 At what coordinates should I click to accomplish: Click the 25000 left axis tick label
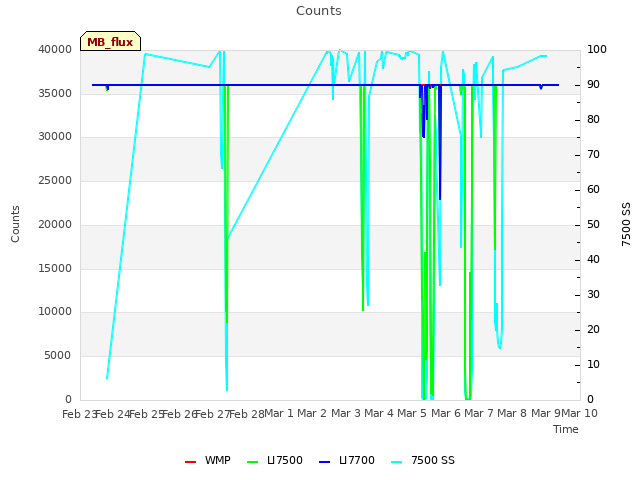(55, 180)
